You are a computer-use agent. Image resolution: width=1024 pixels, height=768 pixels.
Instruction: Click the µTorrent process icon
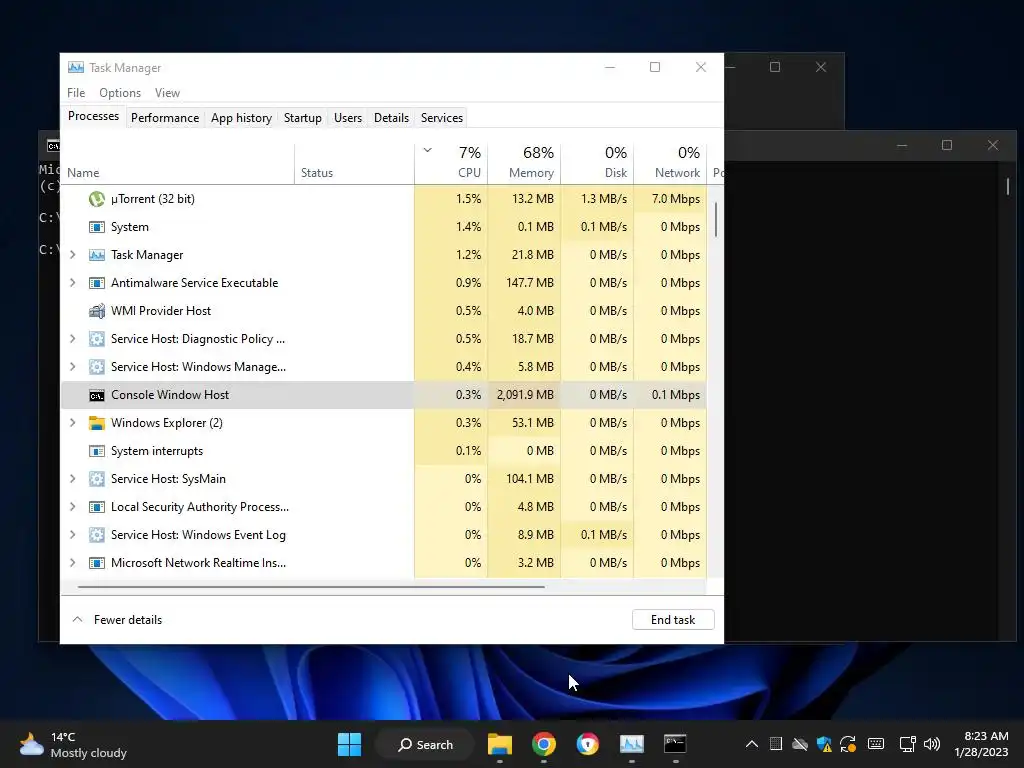tap(97, 199)
